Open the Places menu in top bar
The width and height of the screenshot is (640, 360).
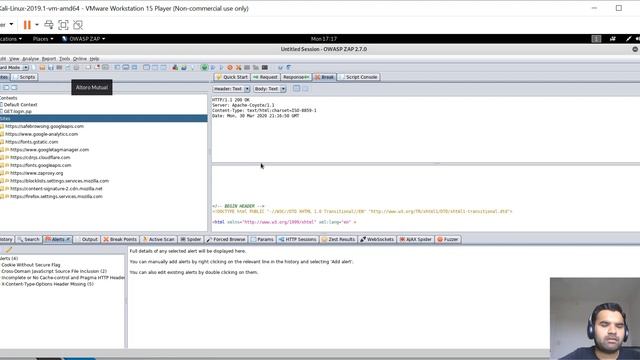click(x=43, y=39)
